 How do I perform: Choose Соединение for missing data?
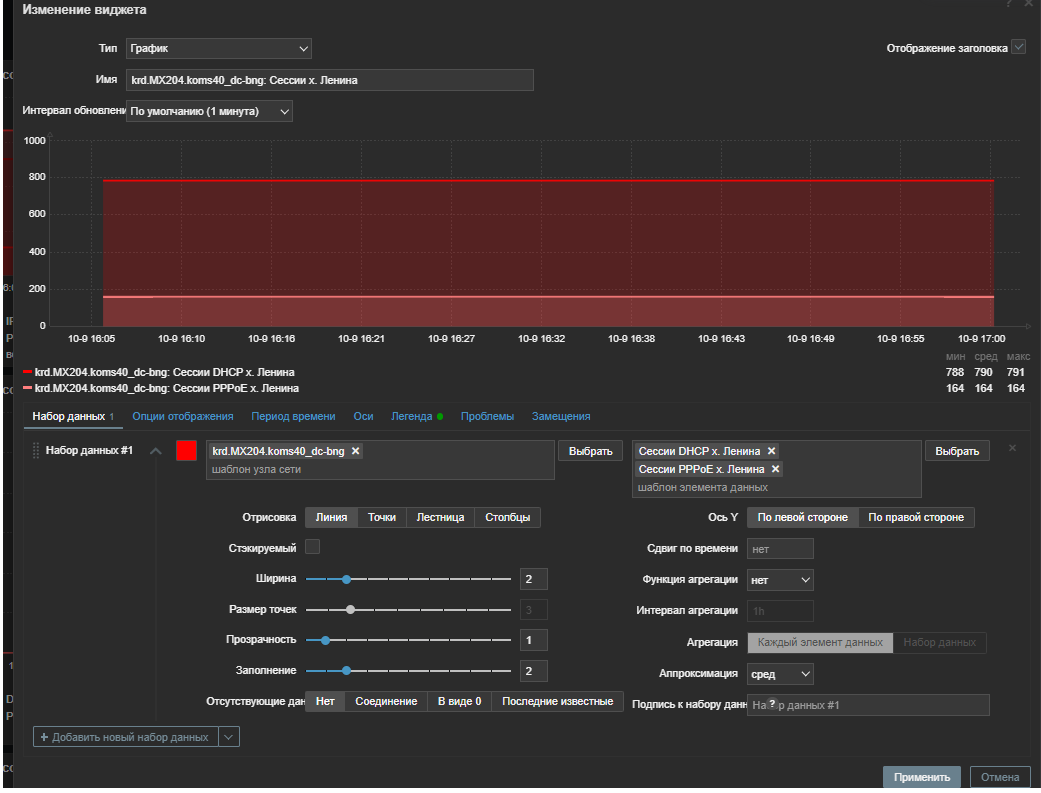386,701
